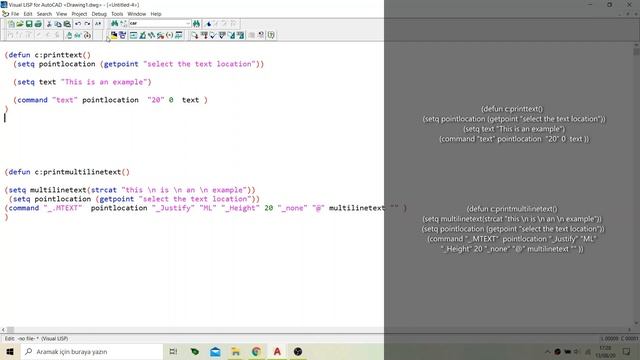Image resolution: width=640 pixels, height=360 pixels.
Task: Click the Open File toolbar icon
Action: point(20,24)
